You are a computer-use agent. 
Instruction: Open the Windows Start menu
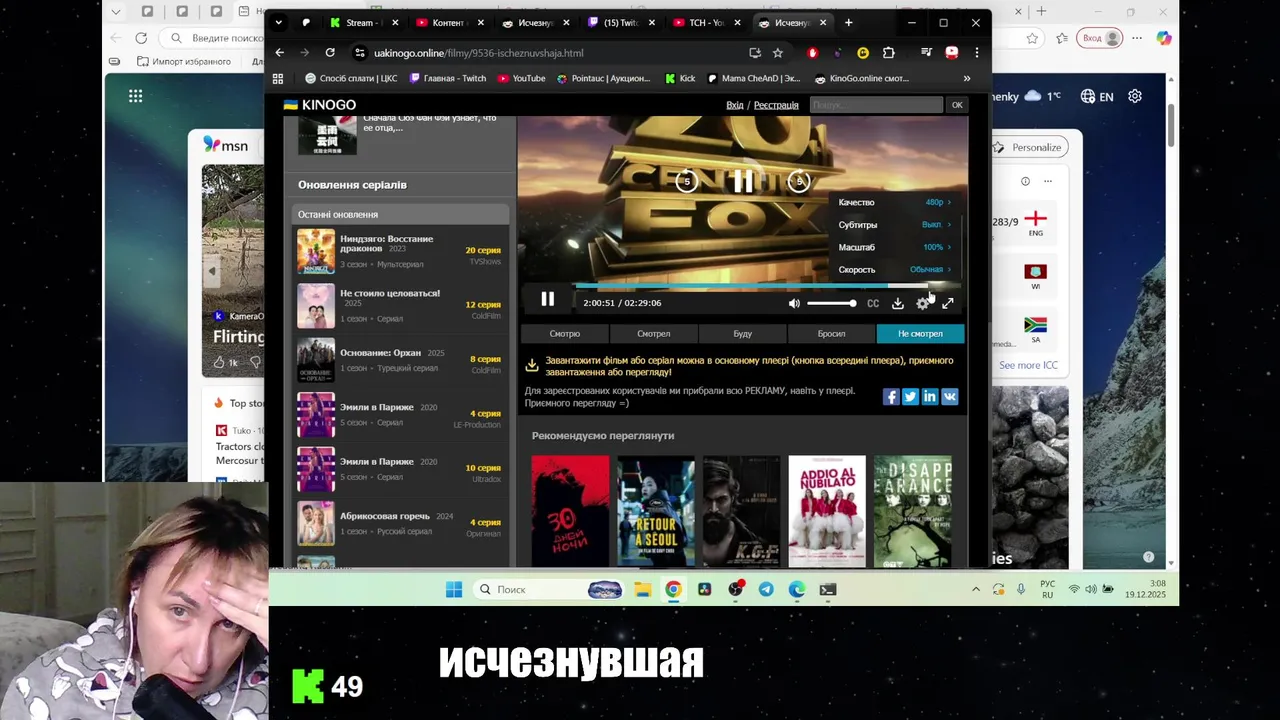pos(454,589)
